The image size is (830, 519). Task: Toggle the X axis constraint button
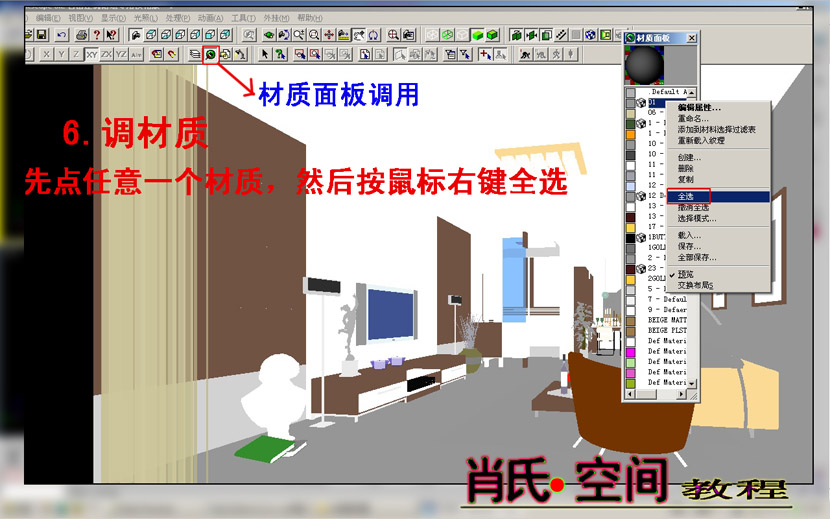tap(47, 55)
